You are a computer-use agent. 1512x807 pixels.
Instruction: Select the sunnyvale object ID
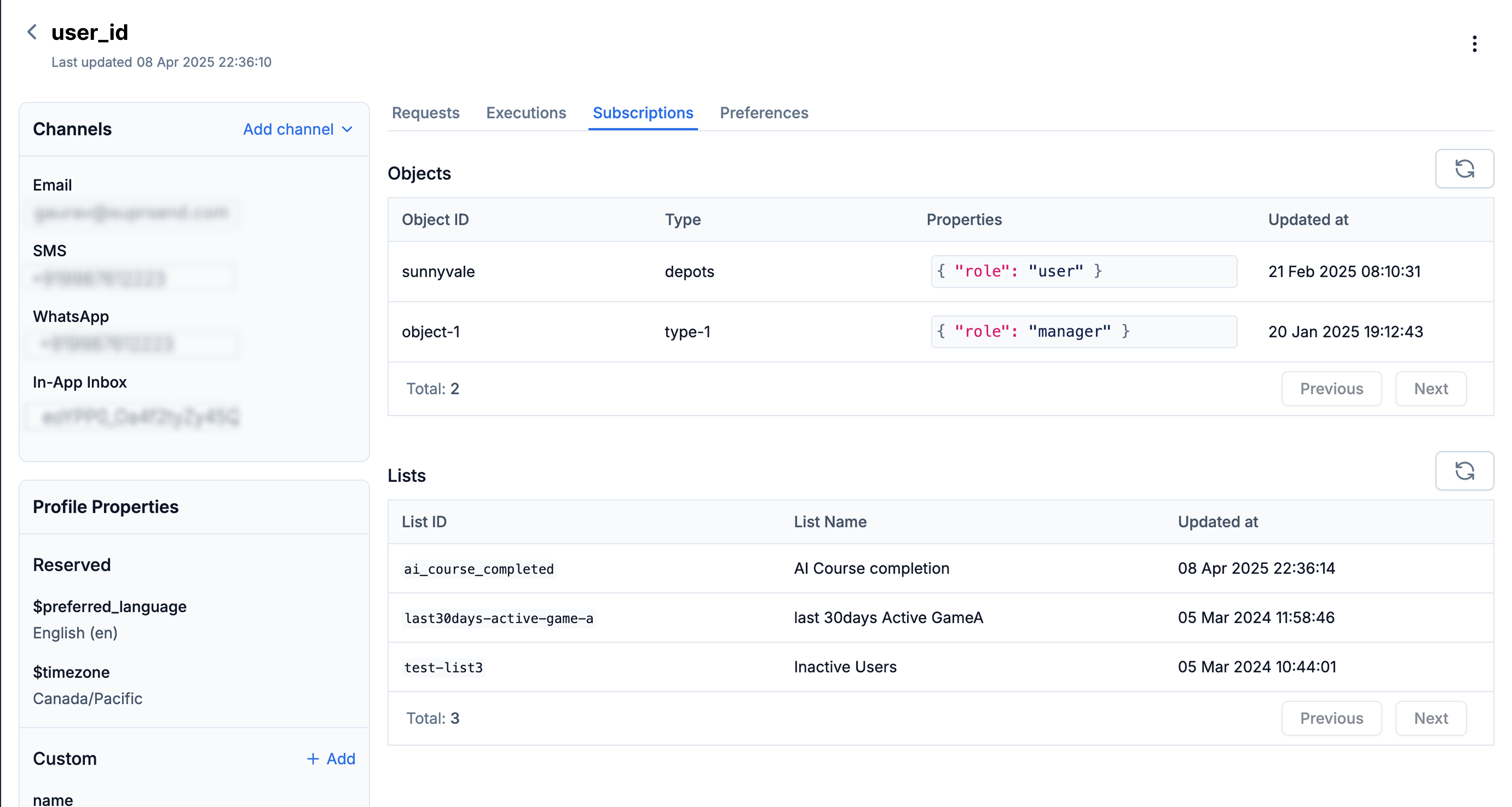438,272
